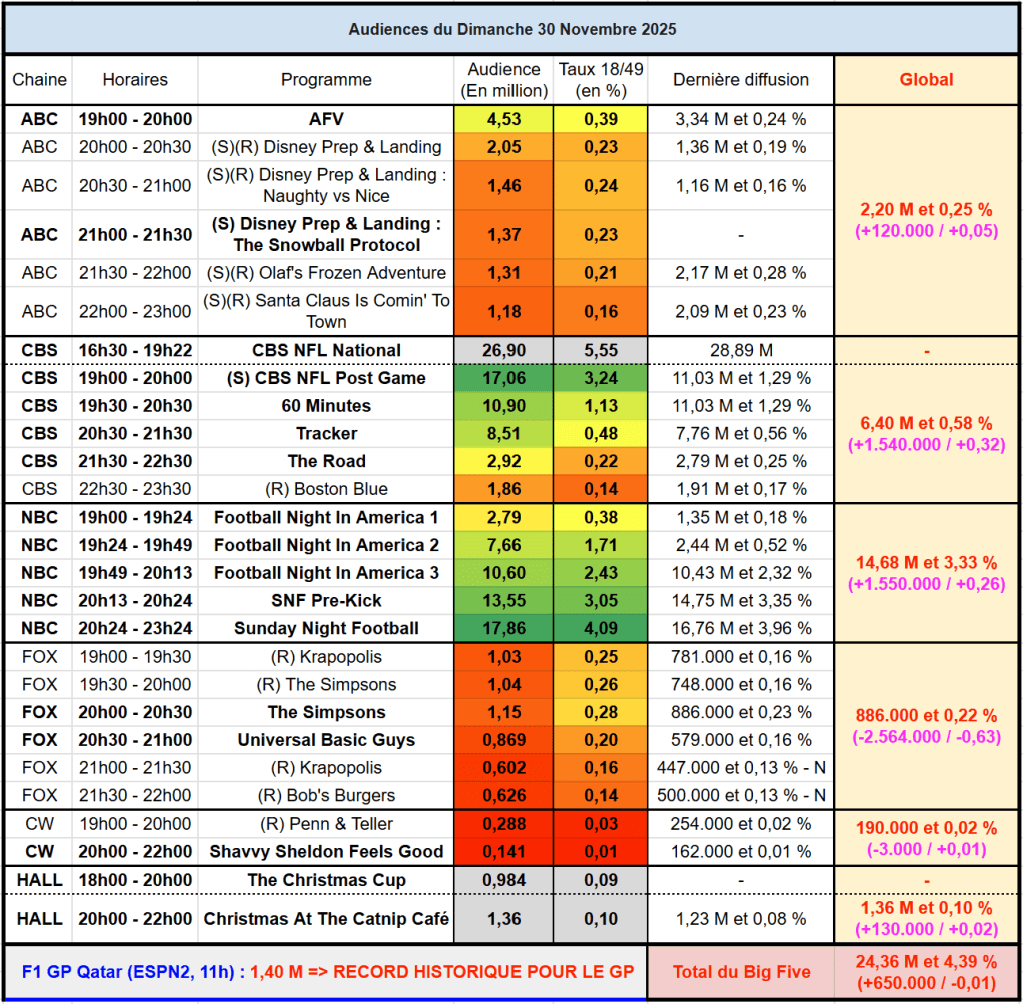Screen dimensions: 1023x1004
Task: Select the "60 Minutes" program cell
Action: [x=326, y=406]
